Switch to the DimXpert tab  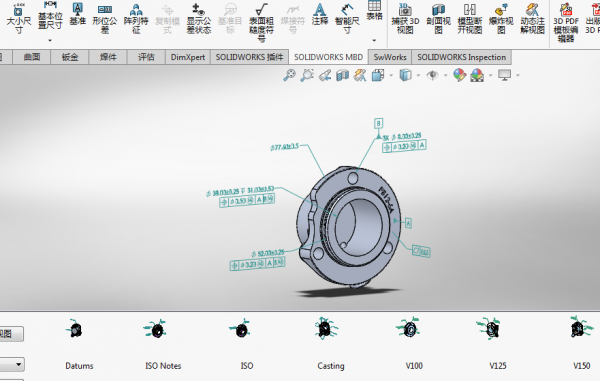tap(188, 57)
